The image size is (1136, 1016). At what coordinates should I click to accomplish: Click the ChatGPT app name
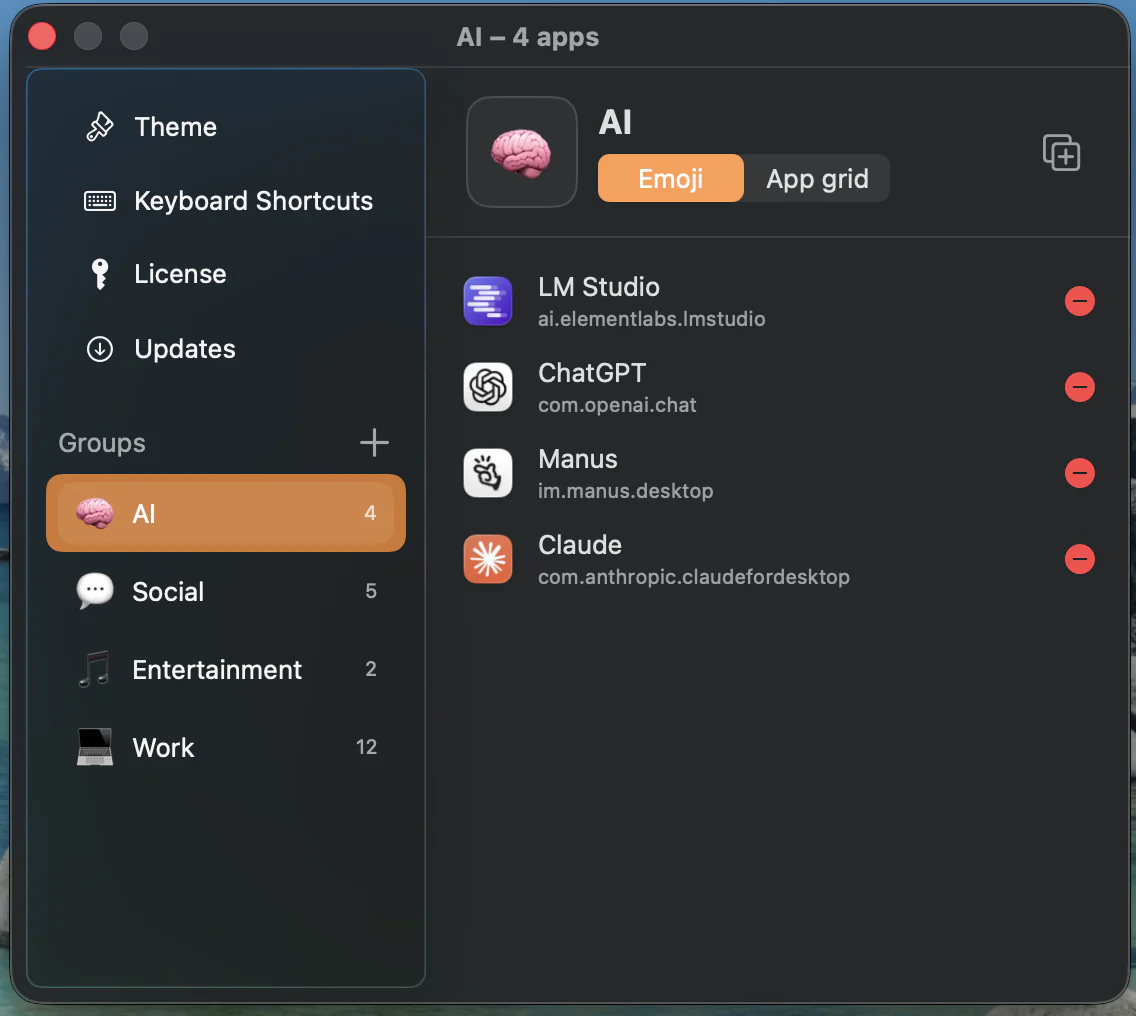point(592,373)
